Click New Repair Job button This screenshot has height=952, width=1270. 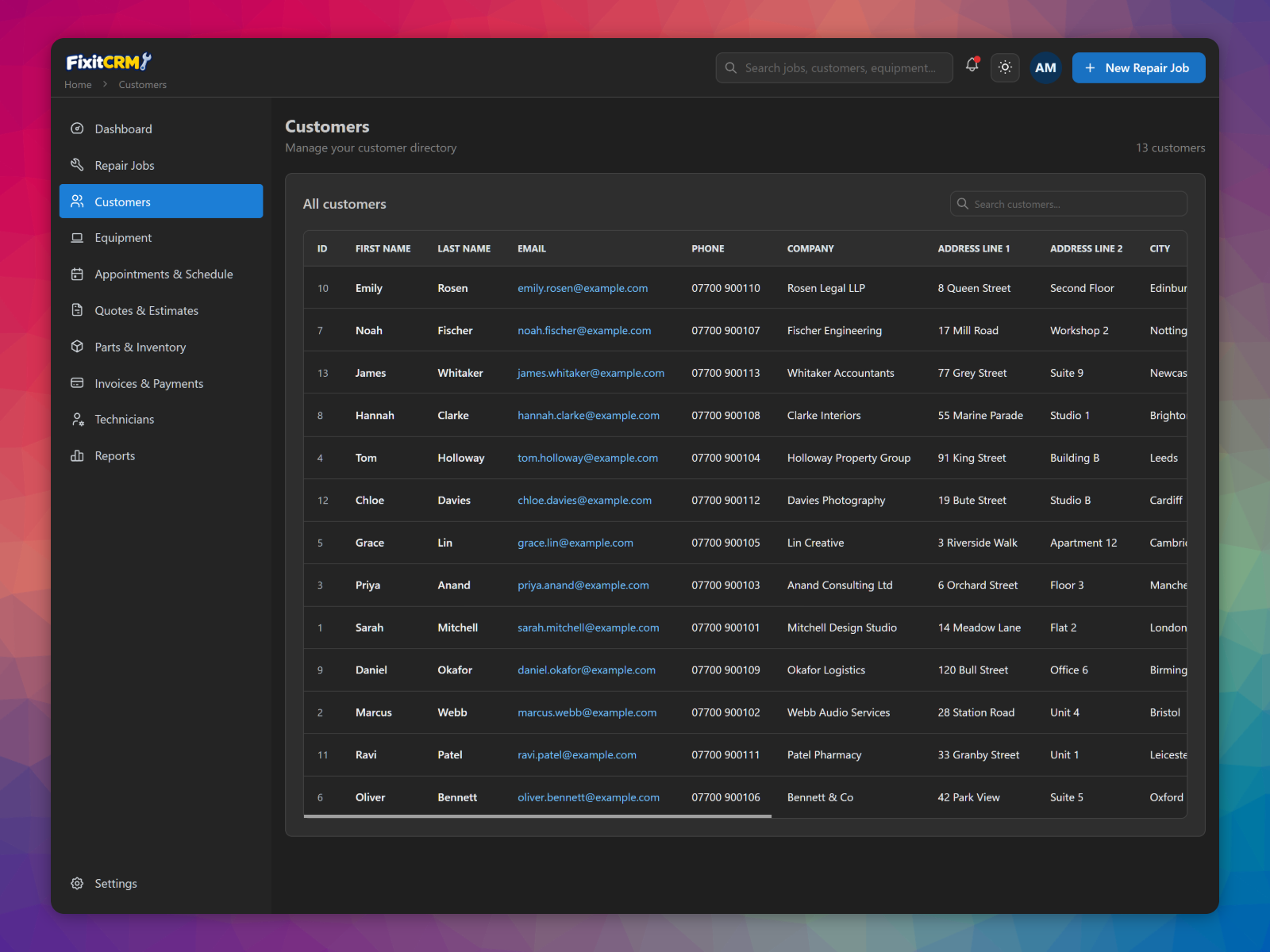coord(1138,67)
